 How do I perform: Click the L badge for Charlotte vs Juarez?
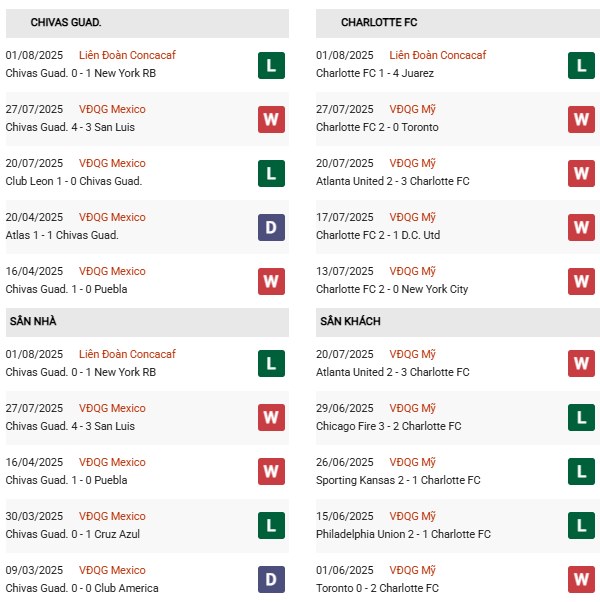point(581,65)
